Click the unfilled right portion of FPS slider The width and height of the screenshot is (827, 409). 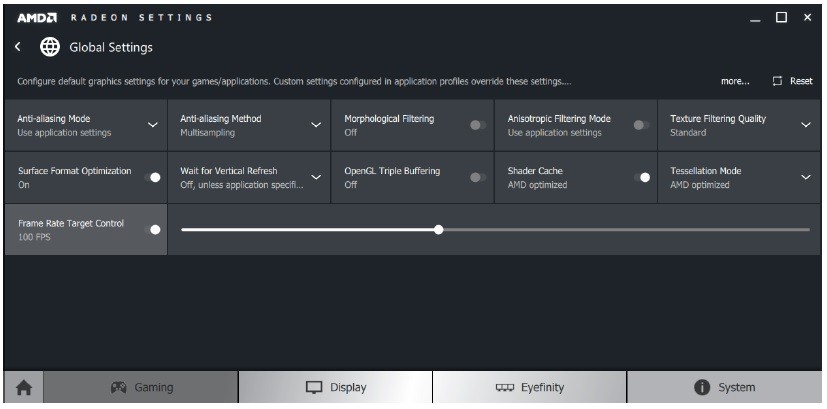pos(626,230)
